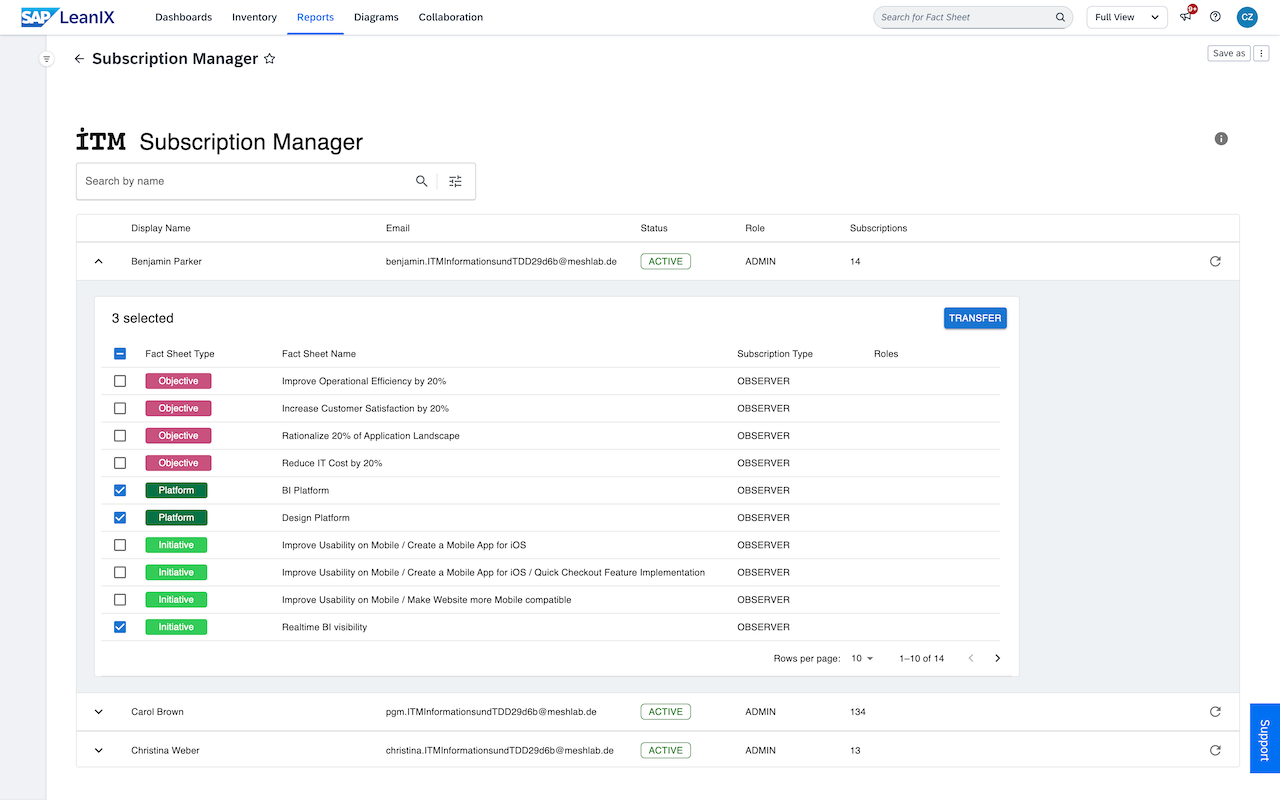1280x800 pixels.
Task: Expand Carol Brown's row
Action: [98, 712]
